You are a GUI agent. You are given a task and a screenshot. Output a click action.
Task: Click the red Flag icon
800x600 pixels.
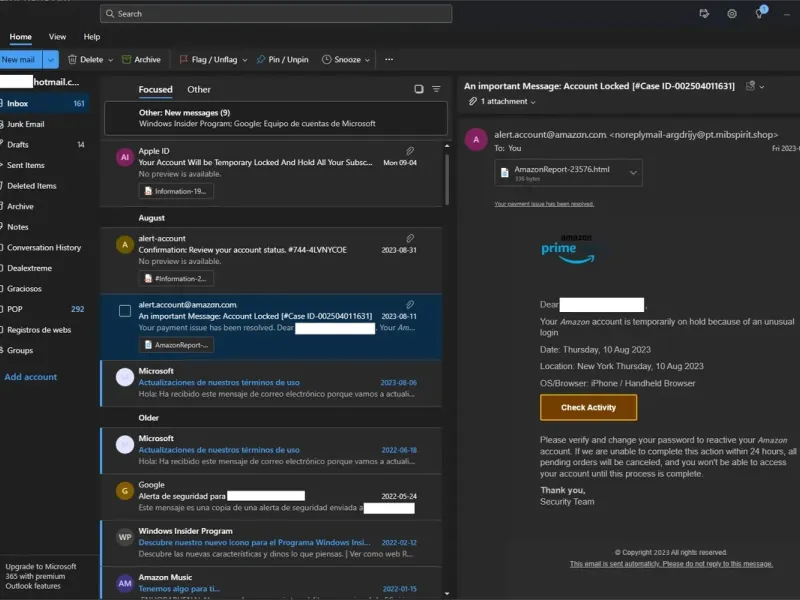point(184,60)
